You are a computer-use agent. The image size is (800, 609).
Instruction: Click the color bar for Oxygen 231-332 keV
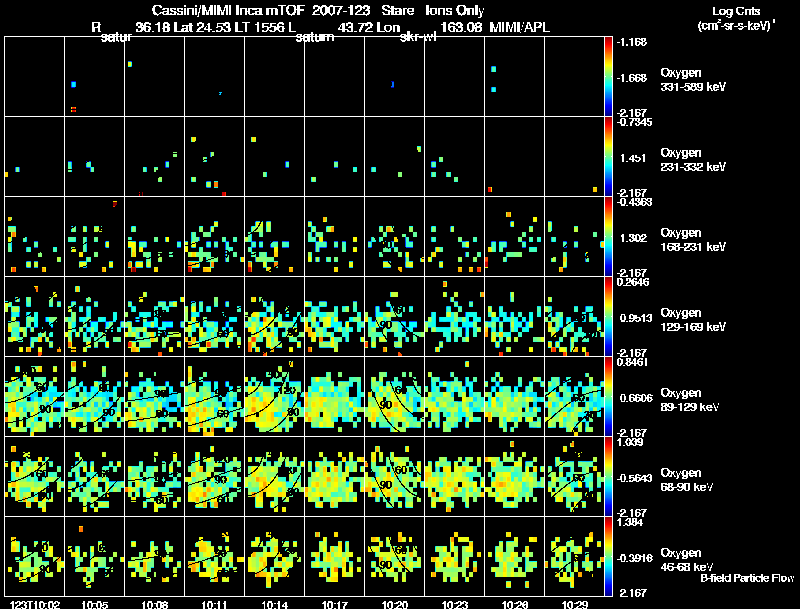(x=609, y=157)
